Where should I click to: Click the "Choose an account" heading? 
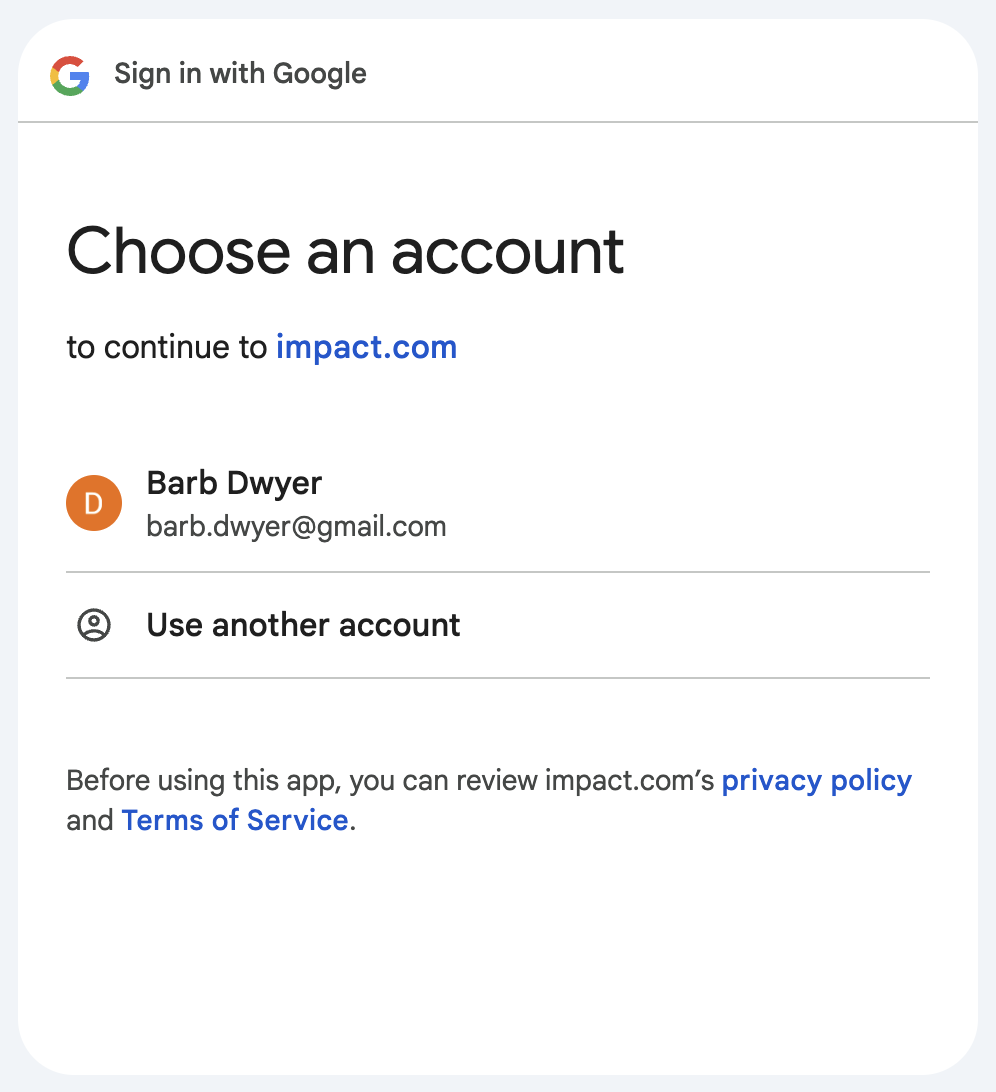[345, 250]
